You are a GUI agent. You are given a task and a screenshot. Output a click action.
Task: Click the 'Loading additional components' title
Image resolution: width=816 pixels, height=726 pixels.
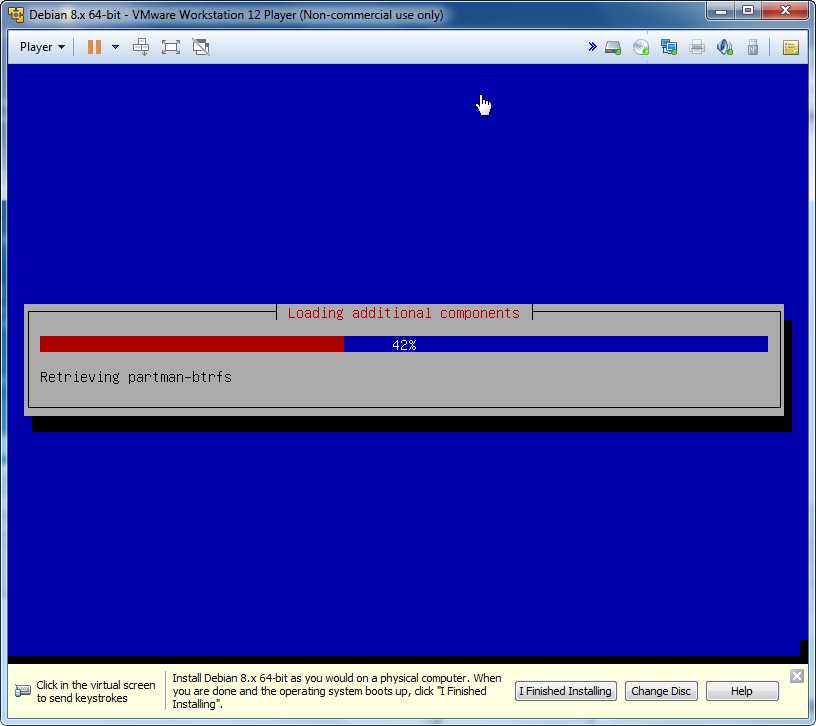click(404, 313)
